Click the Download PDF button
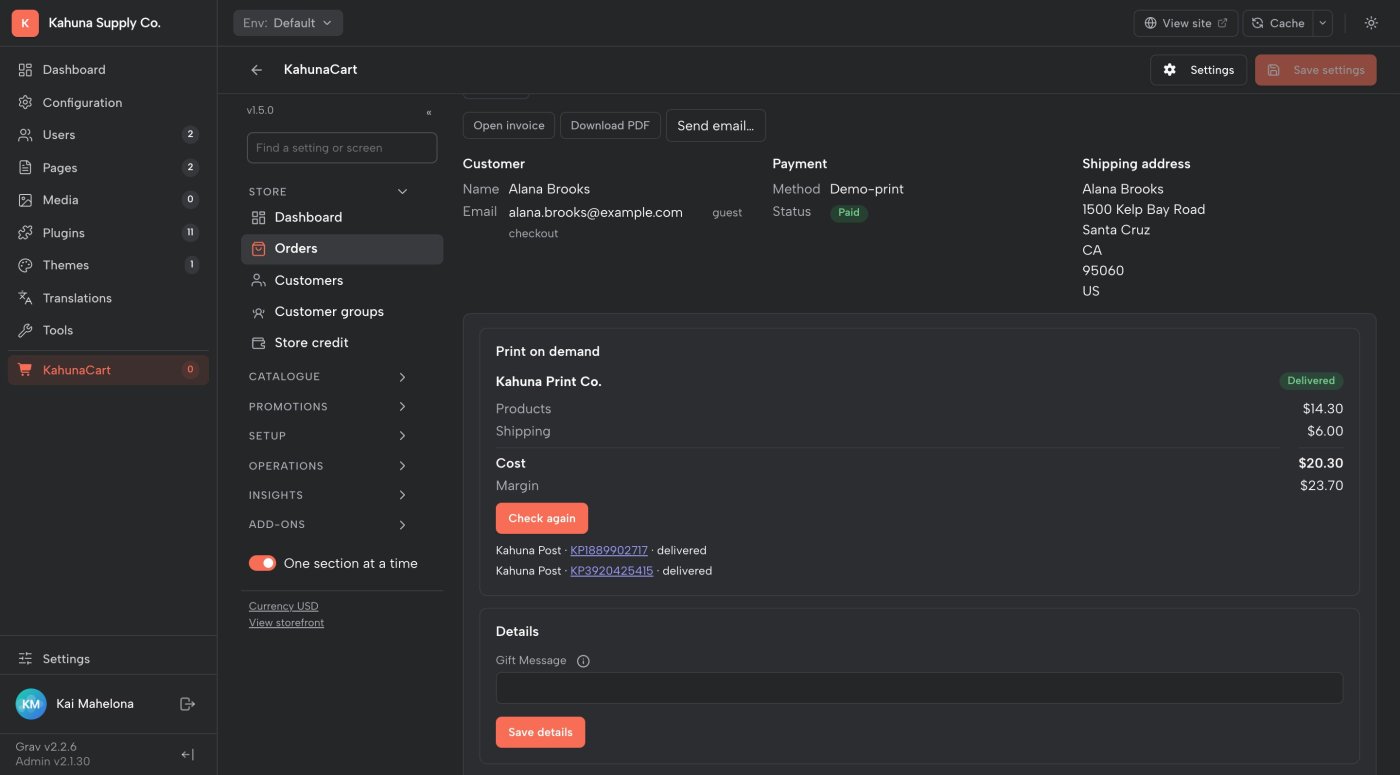 (x=611, y=126)
